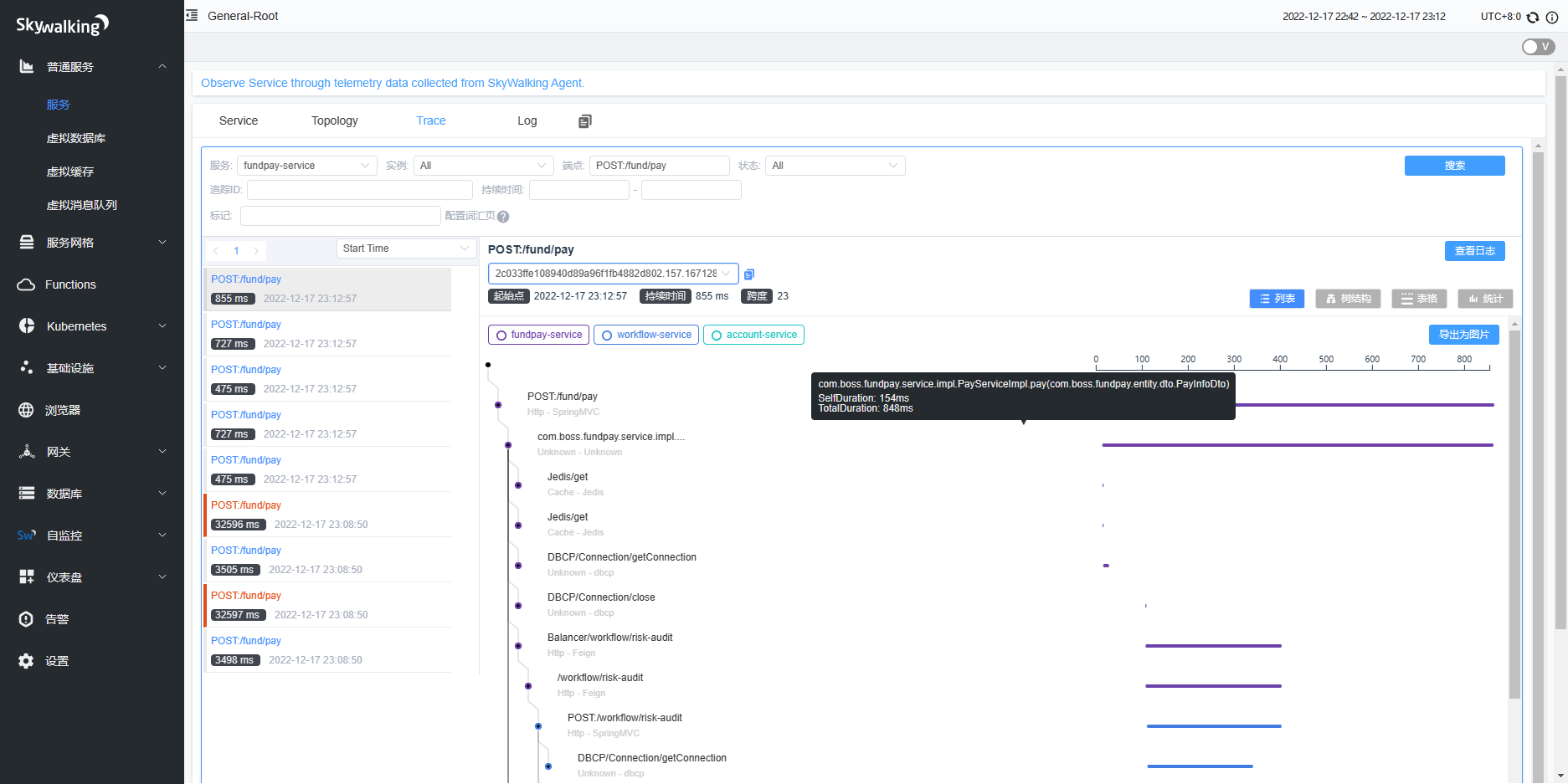Screen dimensions: 1568x784
Task: Select 虚拟缓存 in the sidebar
Action: click(70, 172)
